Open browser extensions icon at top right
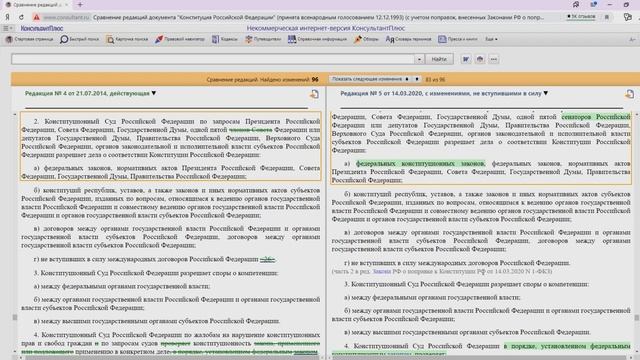640x360 pixels. click(628, 17)
